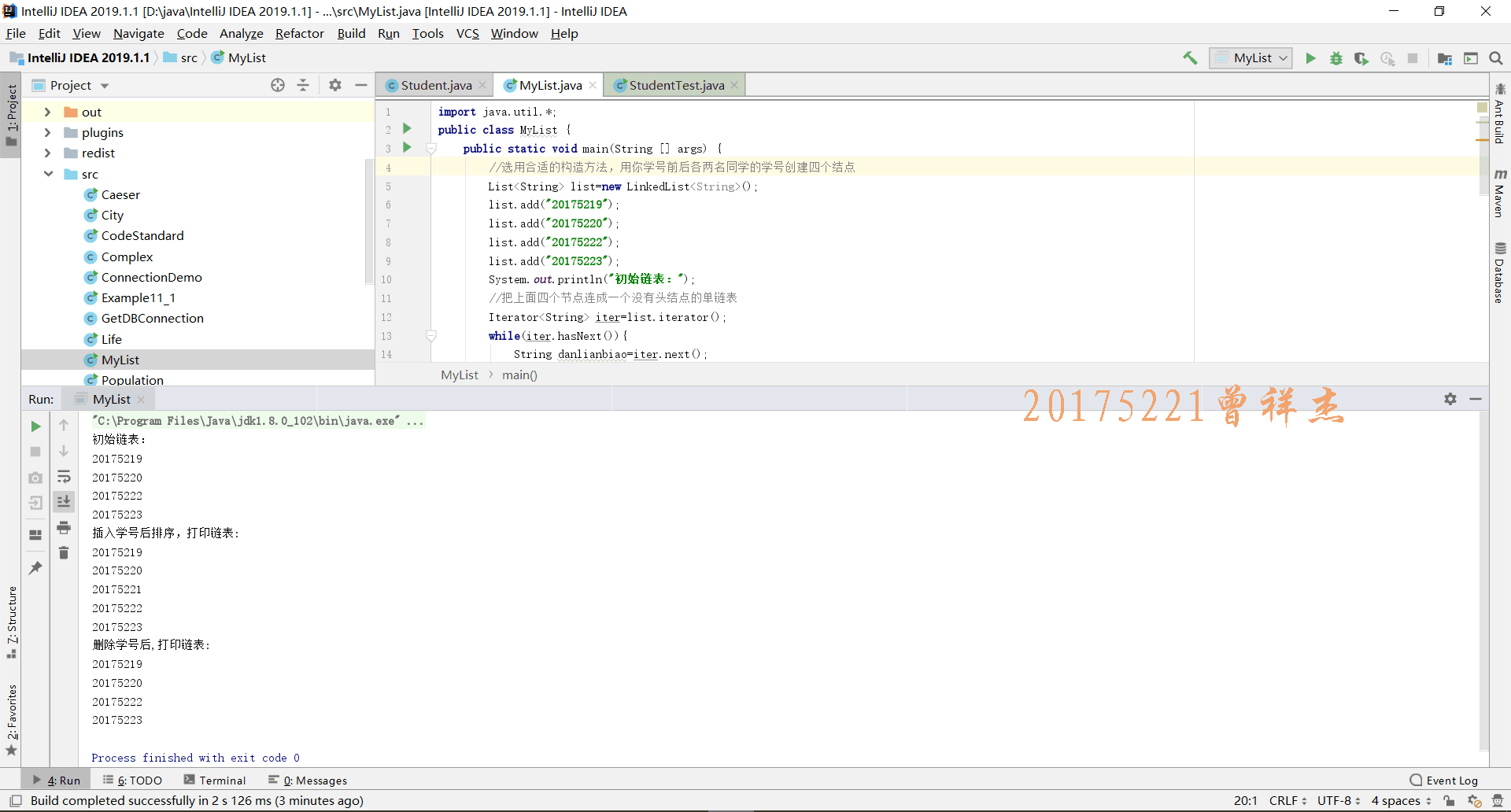Close the MyList tab in Run panel

[x=141, y=399]
